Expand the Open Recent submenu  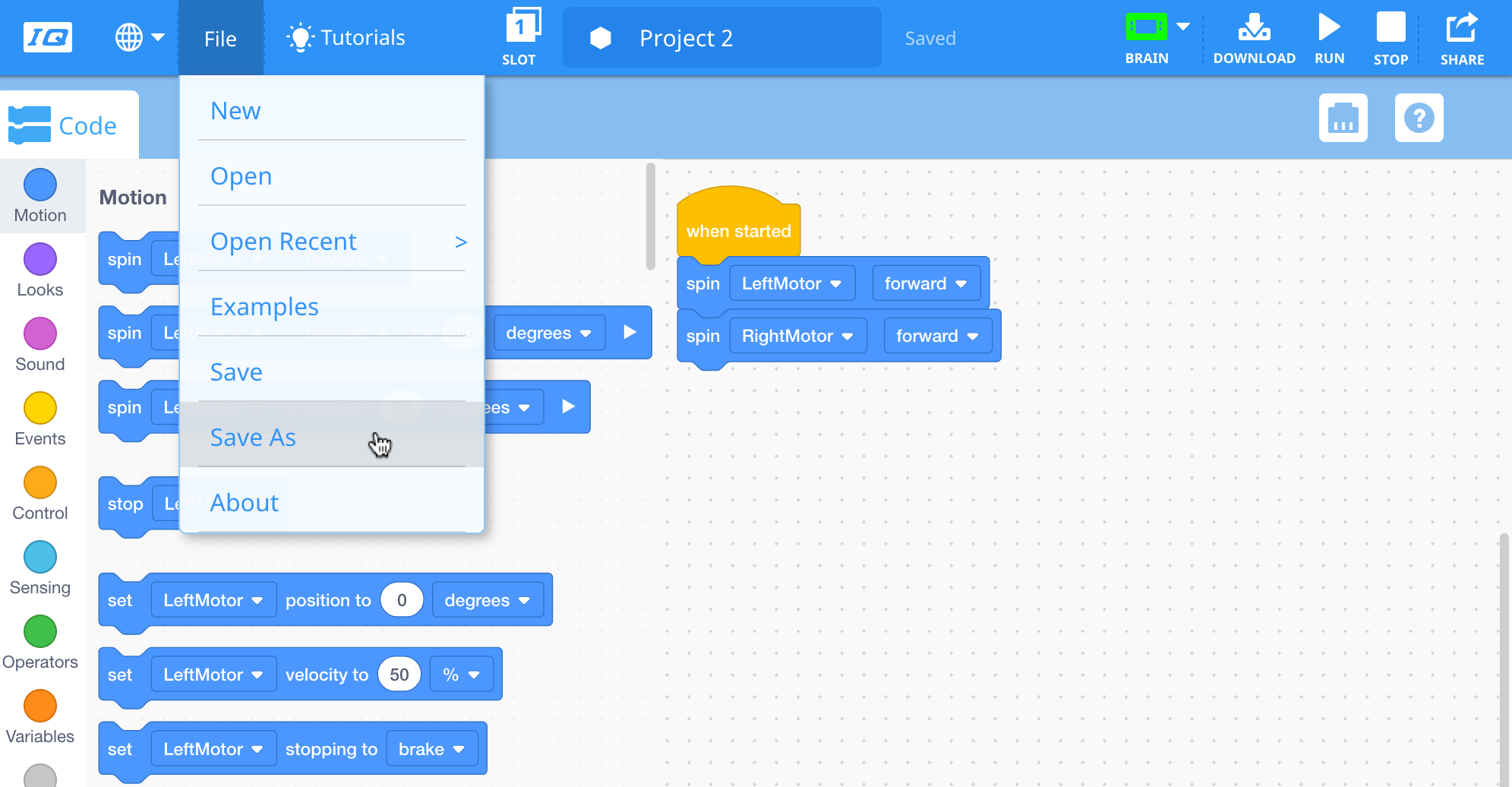tap(284, 241)
